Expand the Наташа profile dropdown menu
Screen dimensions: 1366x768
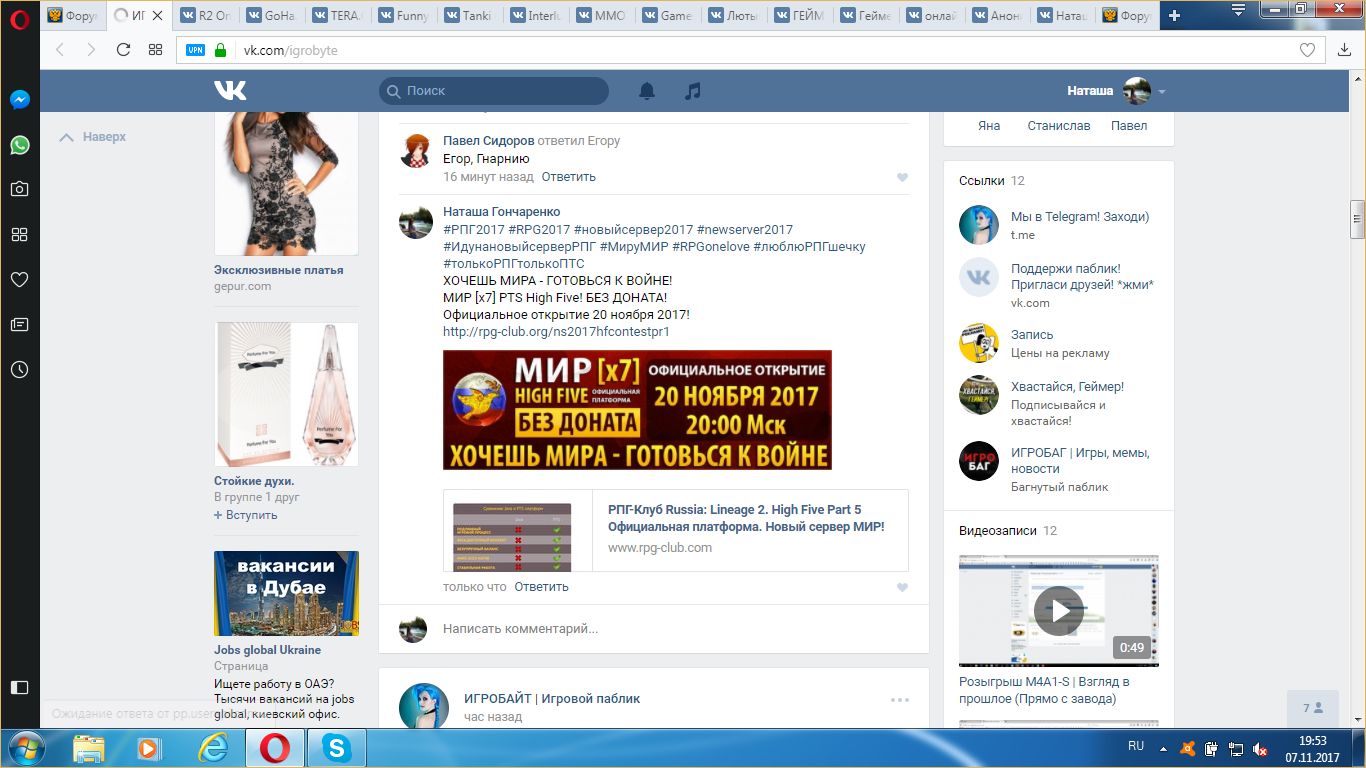tap(1161, 92)
